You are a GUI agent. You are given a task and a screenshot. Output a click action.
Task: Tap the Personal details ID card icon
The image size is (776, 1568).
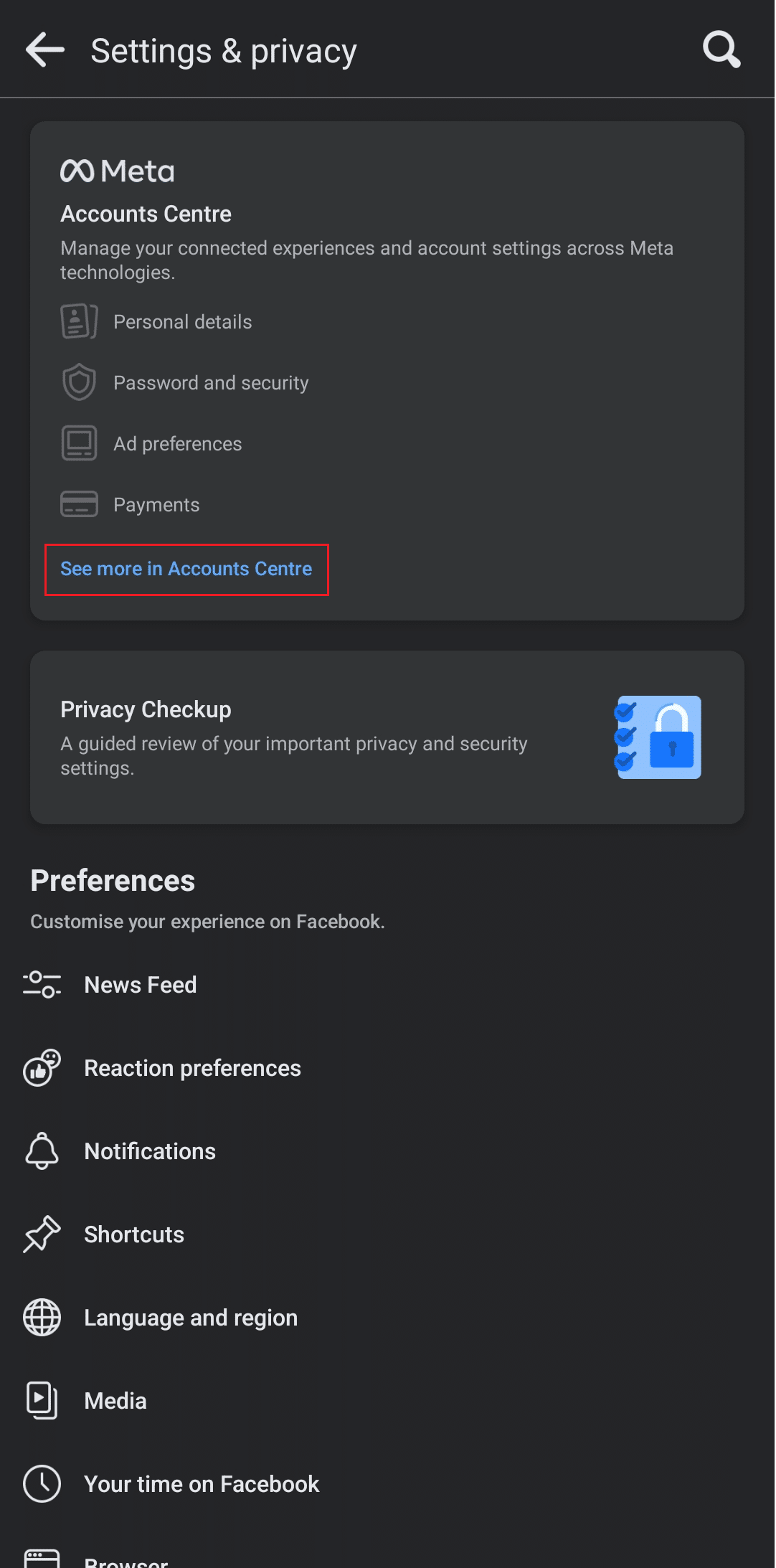(79, 321)
